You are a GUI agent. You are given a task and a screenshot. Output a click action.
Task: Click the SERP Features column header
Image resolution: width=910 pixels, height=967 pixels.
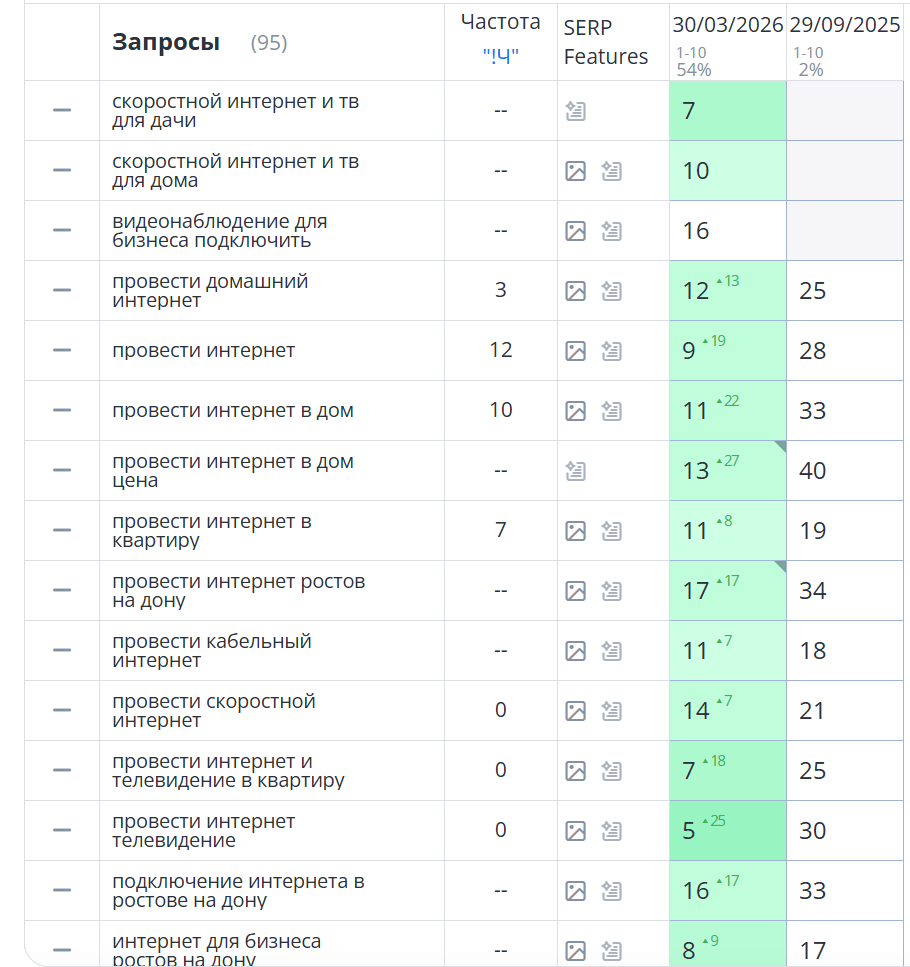click(605, 42)
